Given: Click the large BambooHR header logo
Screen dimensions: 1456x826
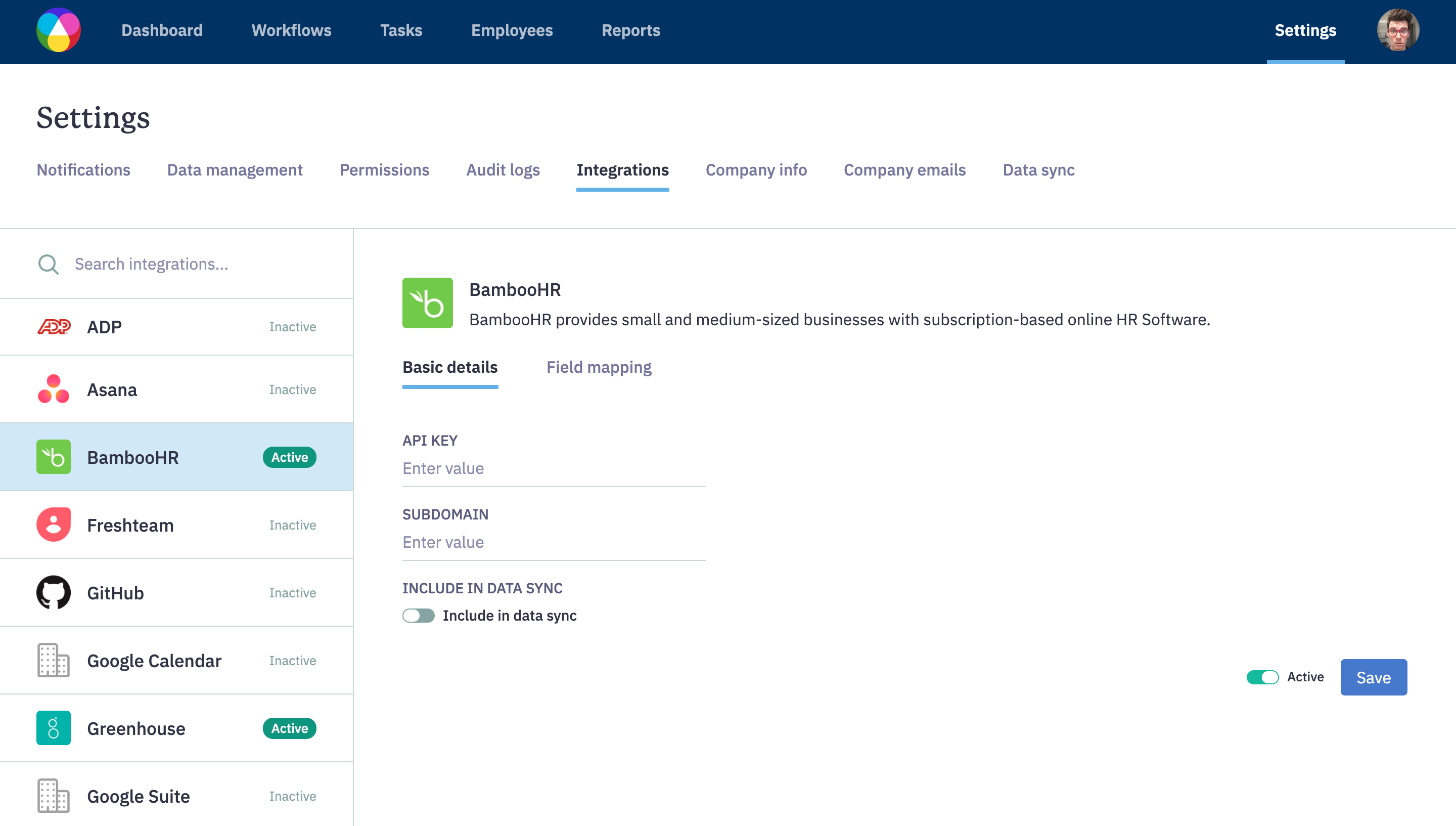Looking at the screenshot, I should [428, 303].
